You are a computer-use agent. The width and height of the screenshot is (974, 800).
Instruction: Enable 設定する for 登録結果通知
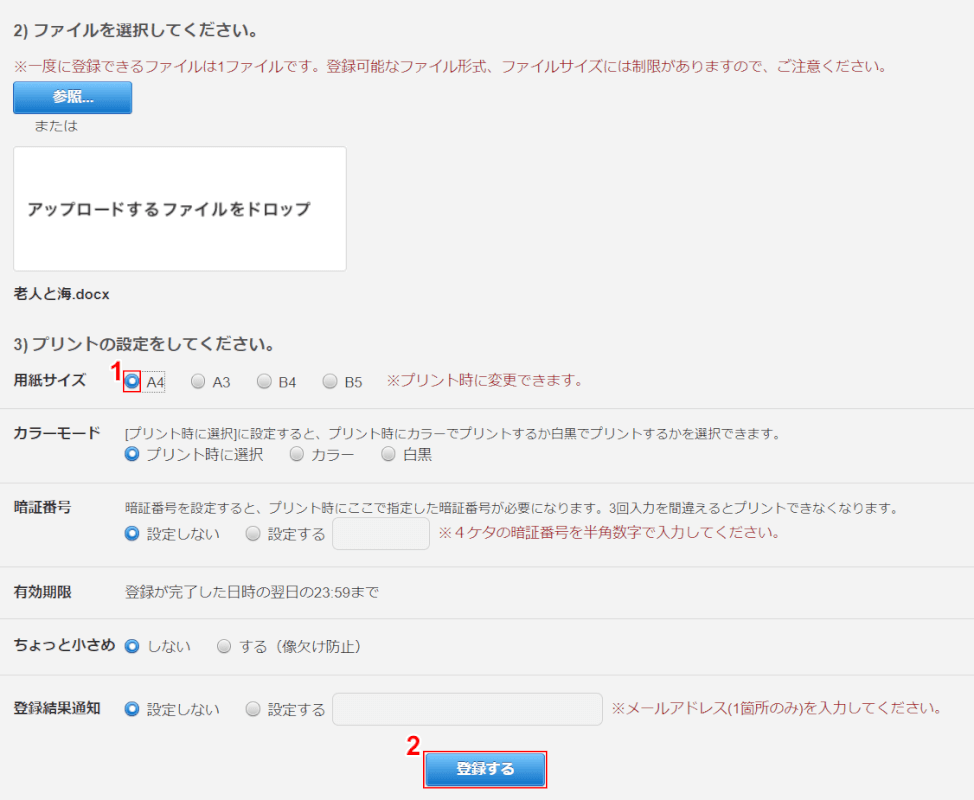(x=253, y=709)
